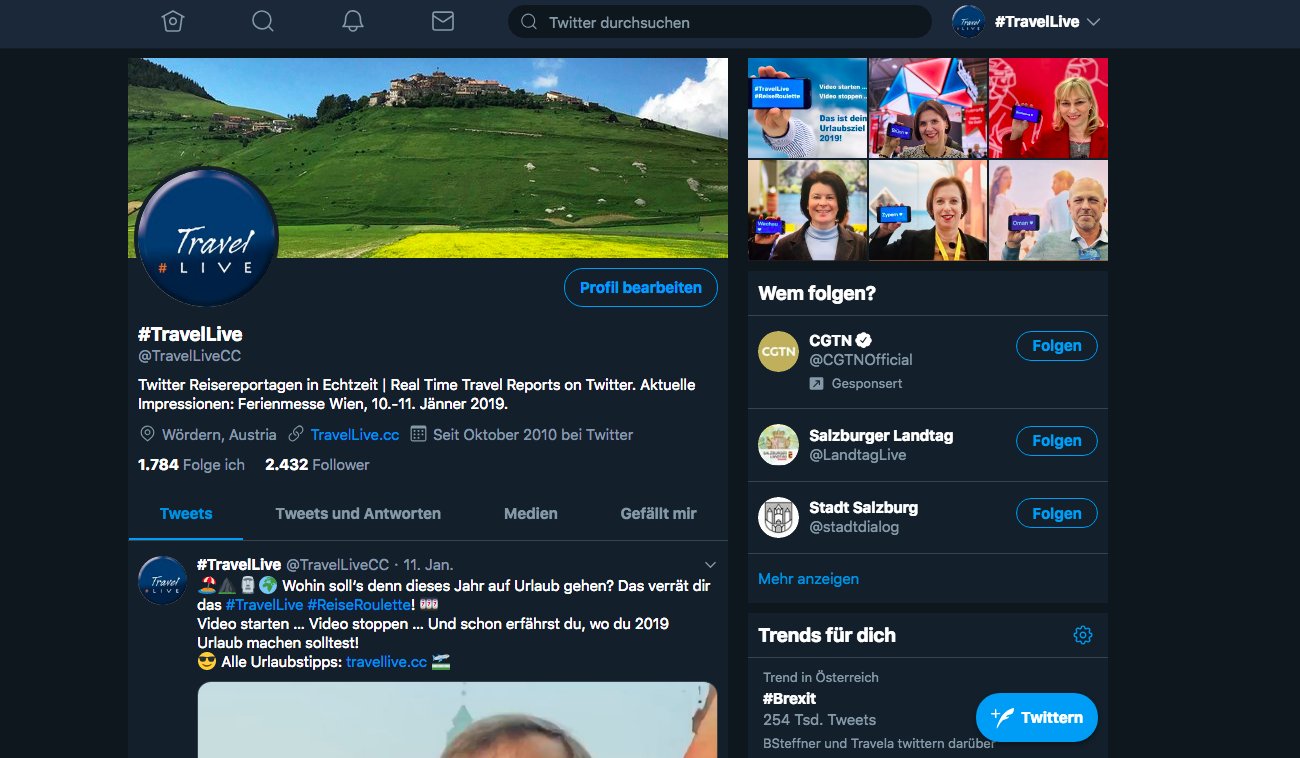Click the "Wem folgen?" heading
Image resolution: width=1300 pixels, height=758 pixels.
[817, 294]
